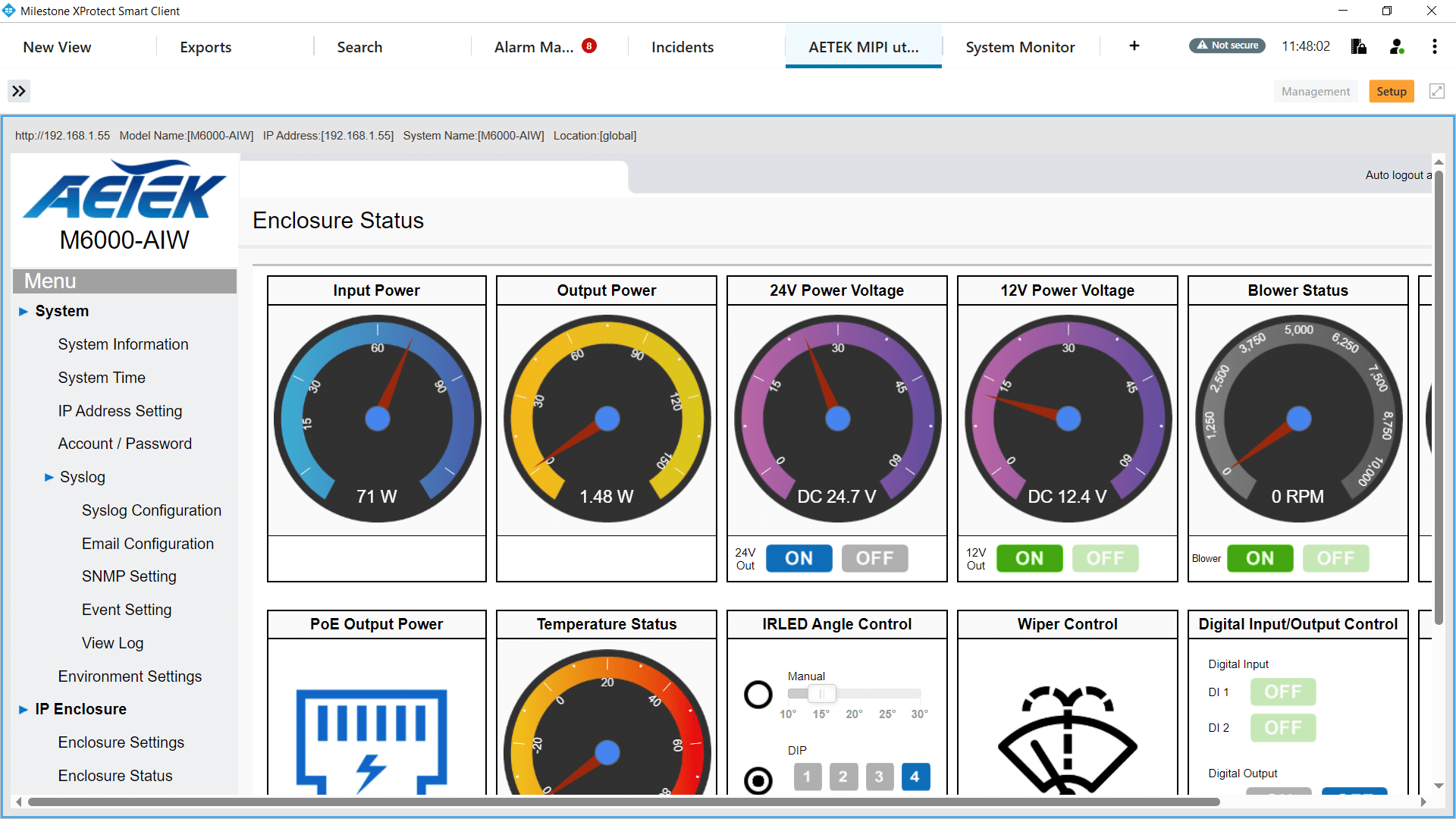Open Account / Password page

coord(124,444)
